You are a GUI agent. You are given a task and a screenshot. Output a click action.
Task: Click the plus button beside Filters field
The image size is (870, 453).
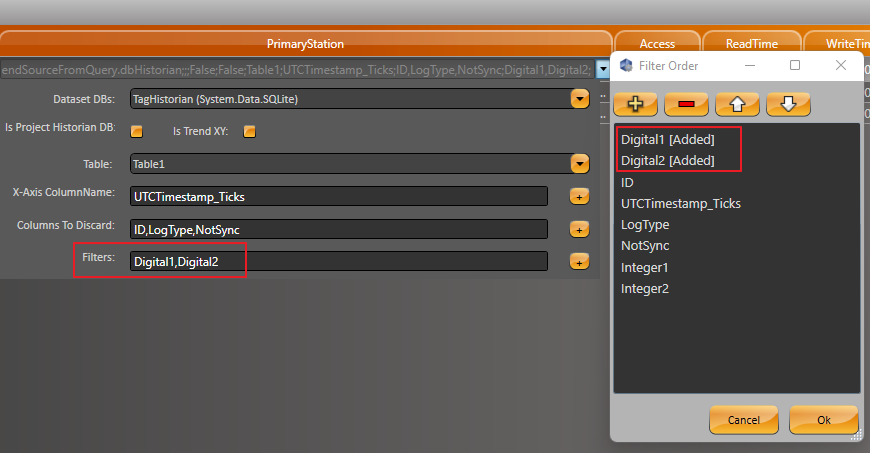click(579, 261)
